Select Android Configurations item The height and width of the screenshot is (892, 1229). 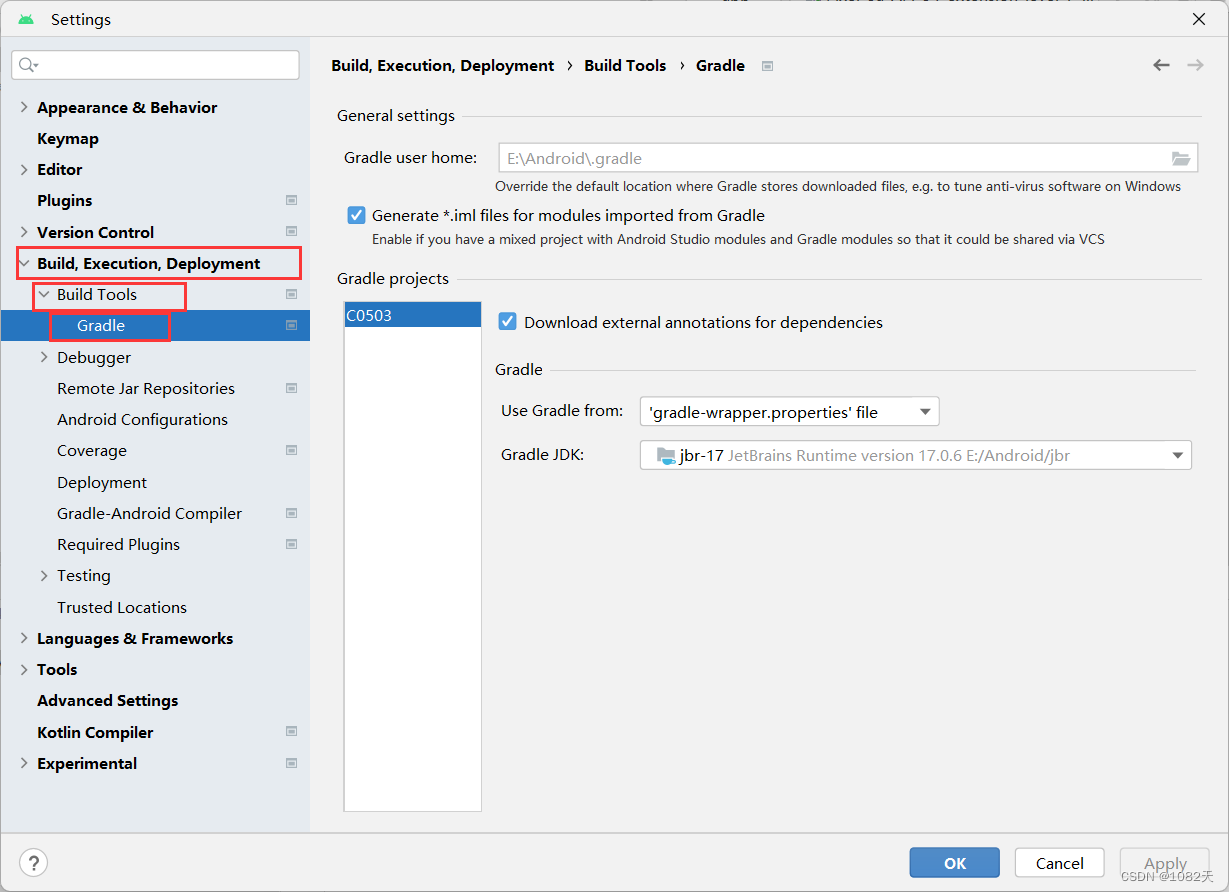point(142,419)
